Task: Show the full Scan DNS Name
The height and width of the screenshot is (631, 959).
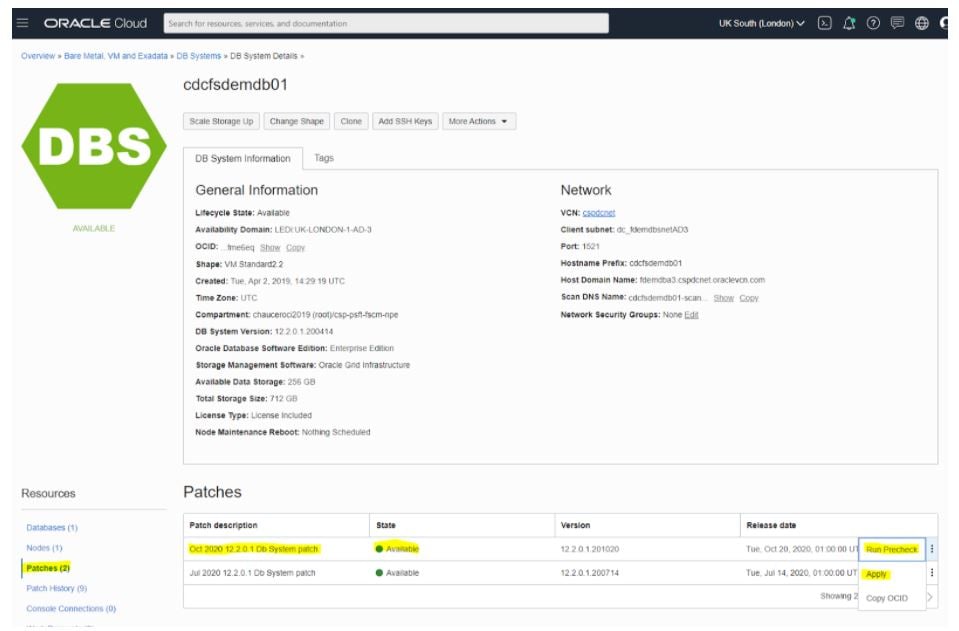Action: (x=724, y=298)
